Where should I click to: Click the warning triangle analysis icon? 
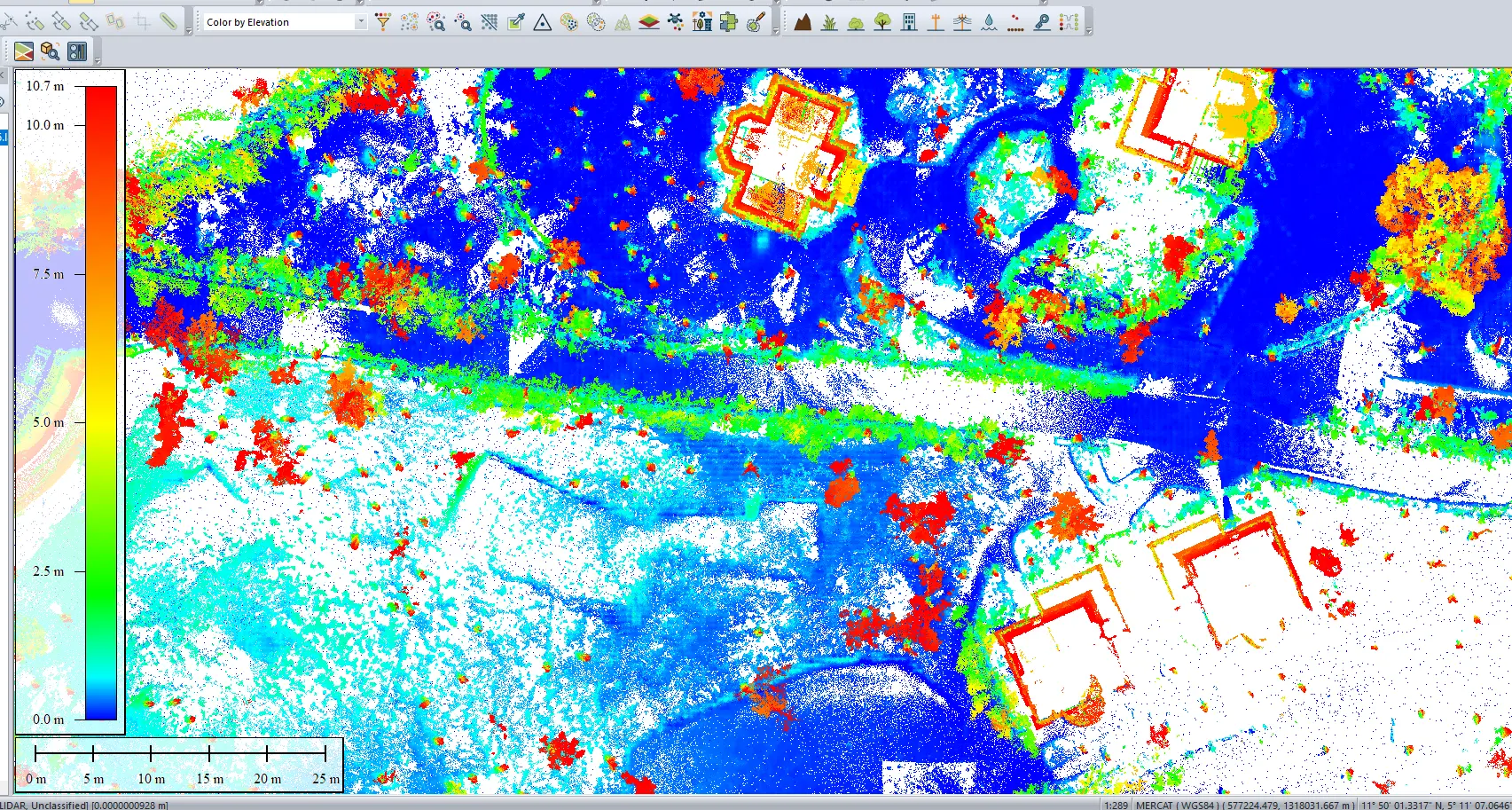pos(543,22)
